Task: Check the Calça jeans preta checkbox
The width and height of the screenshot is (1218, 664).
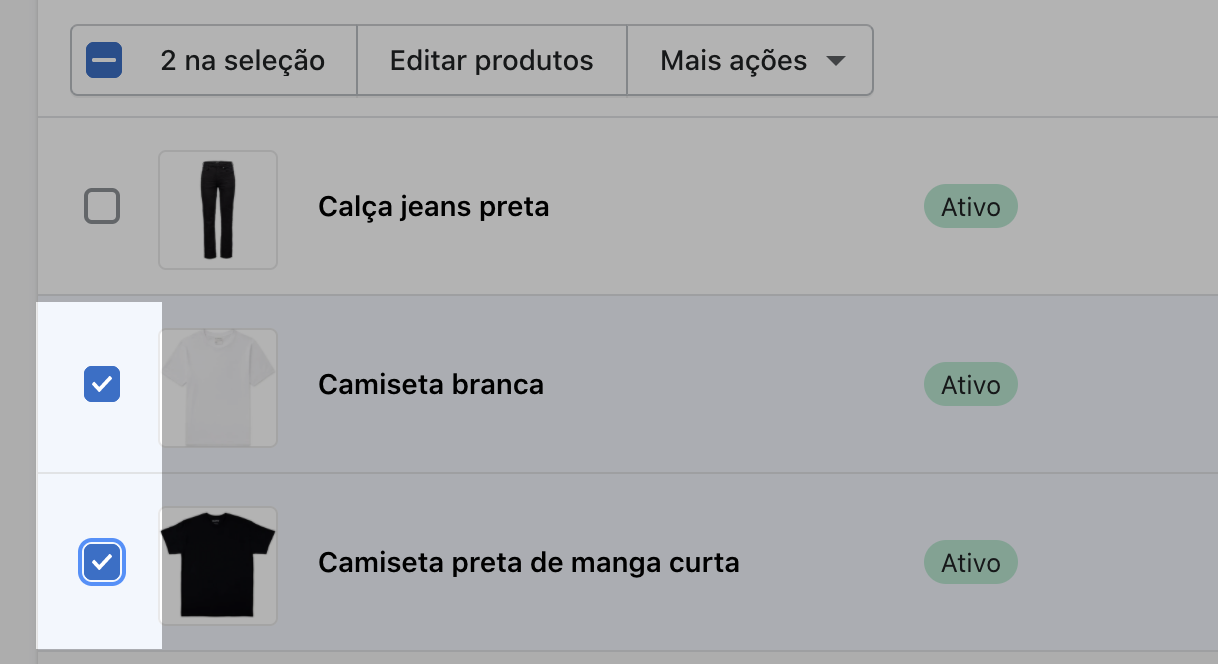Action: click(101, 206)
